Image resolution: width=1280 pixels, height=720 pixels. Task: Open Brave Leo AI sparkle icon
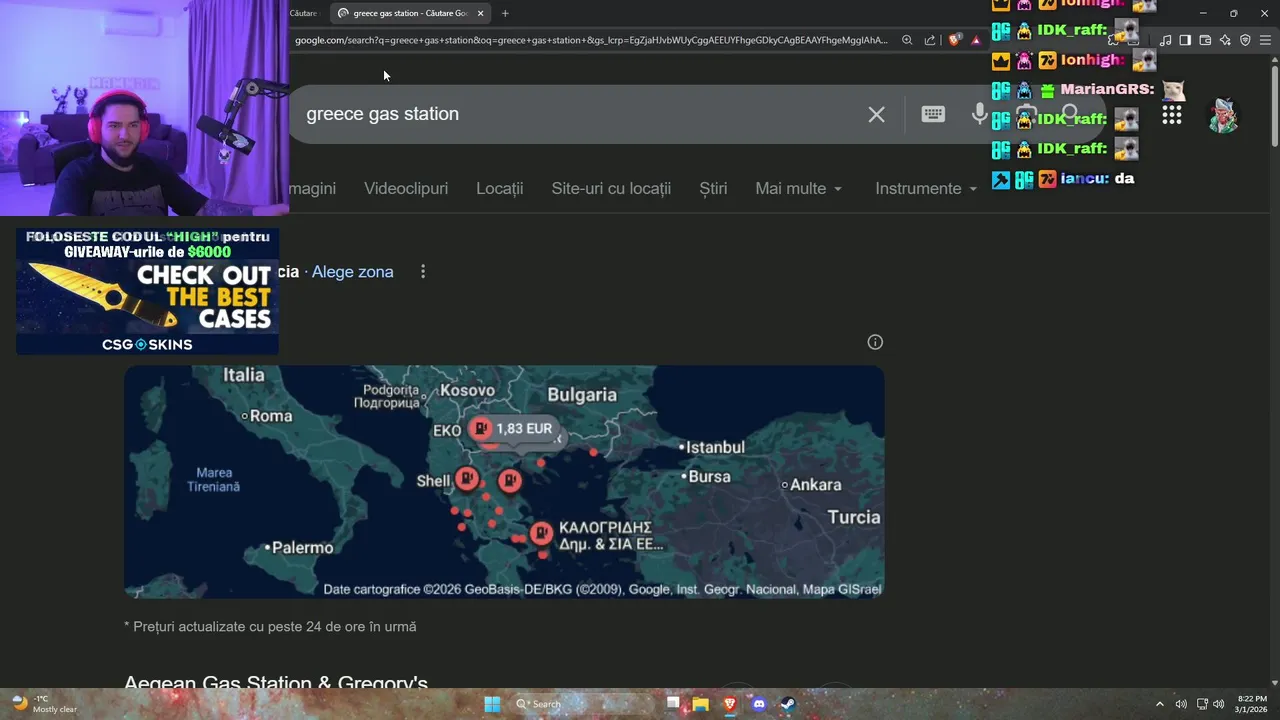tap(1225, 40)
